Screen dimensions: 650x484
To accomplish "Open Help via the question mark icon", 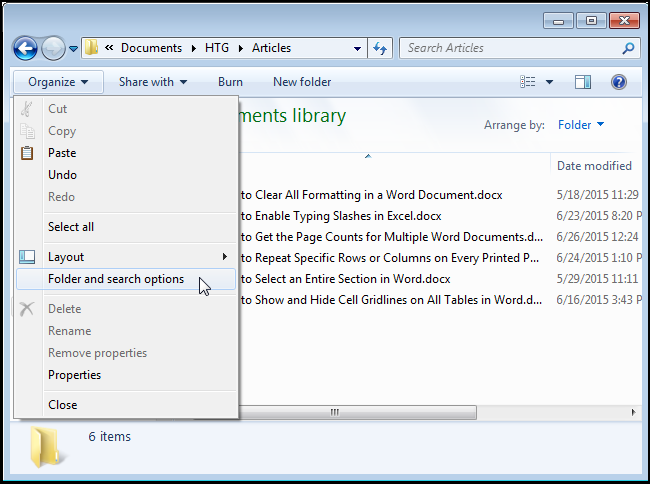I will pyautogui.click(x=618, y=82).
